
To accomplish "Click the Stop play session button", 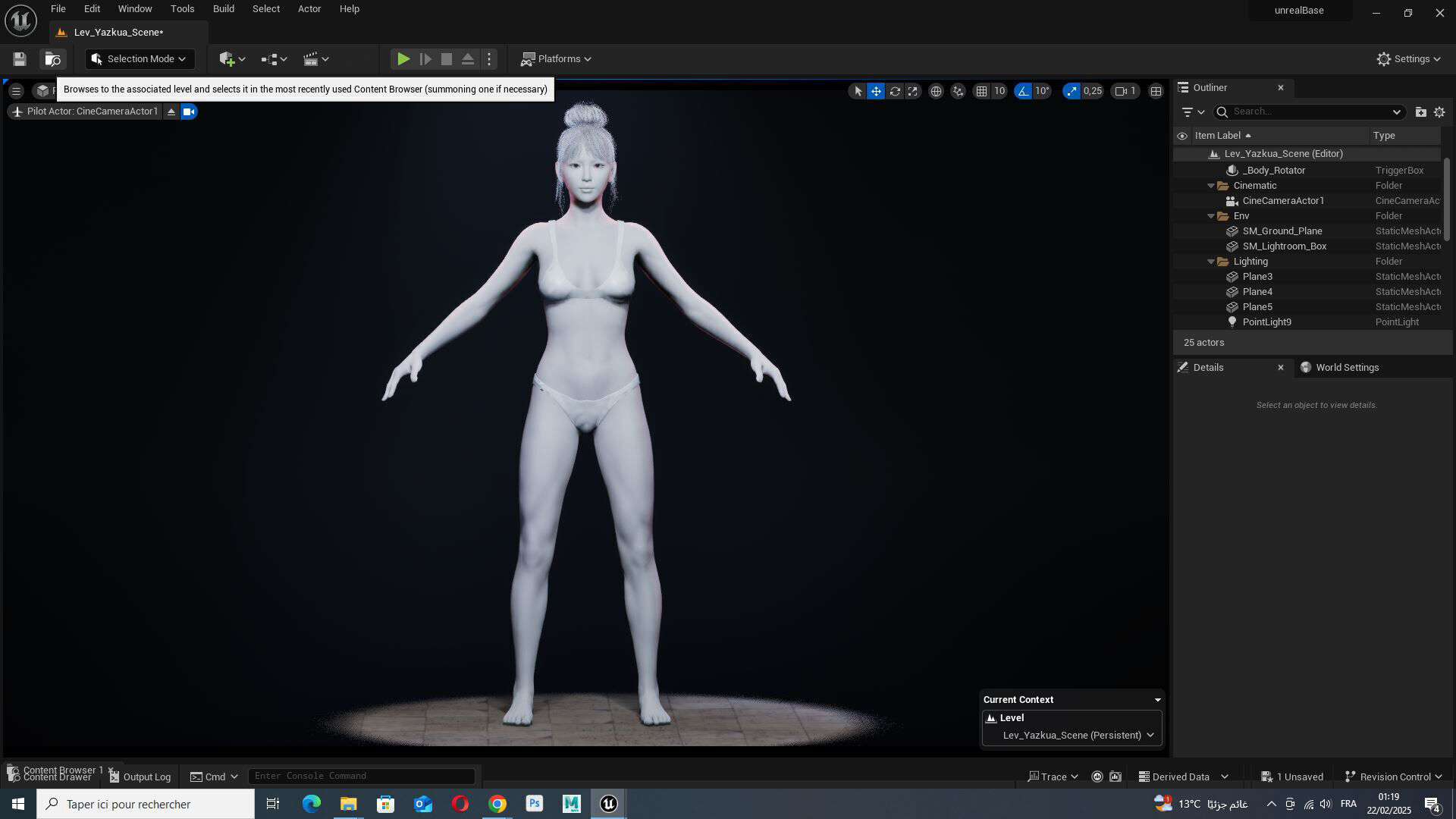I will pos(447,59).
